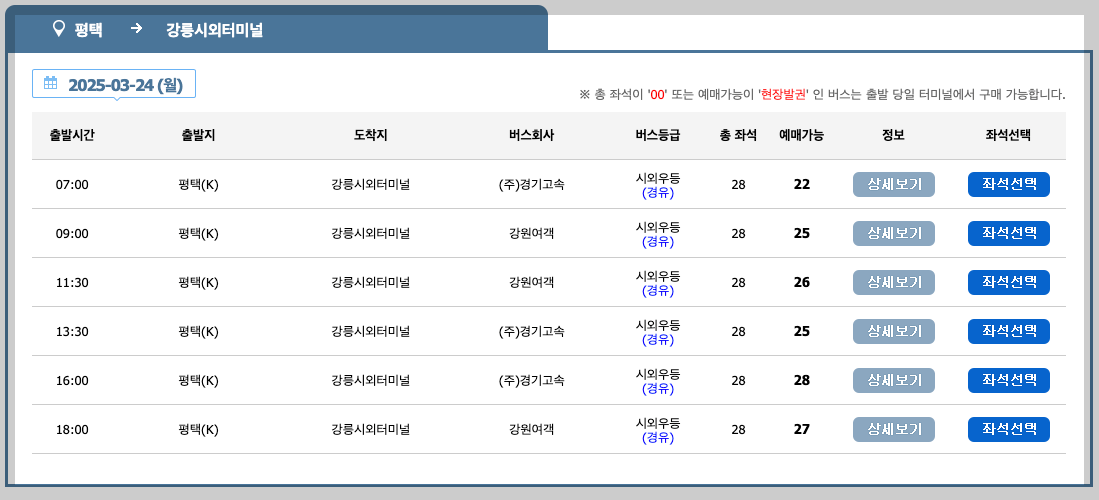1099x500 pixels.
Task: Click the 정보 column header
Action: click(894, 136)
